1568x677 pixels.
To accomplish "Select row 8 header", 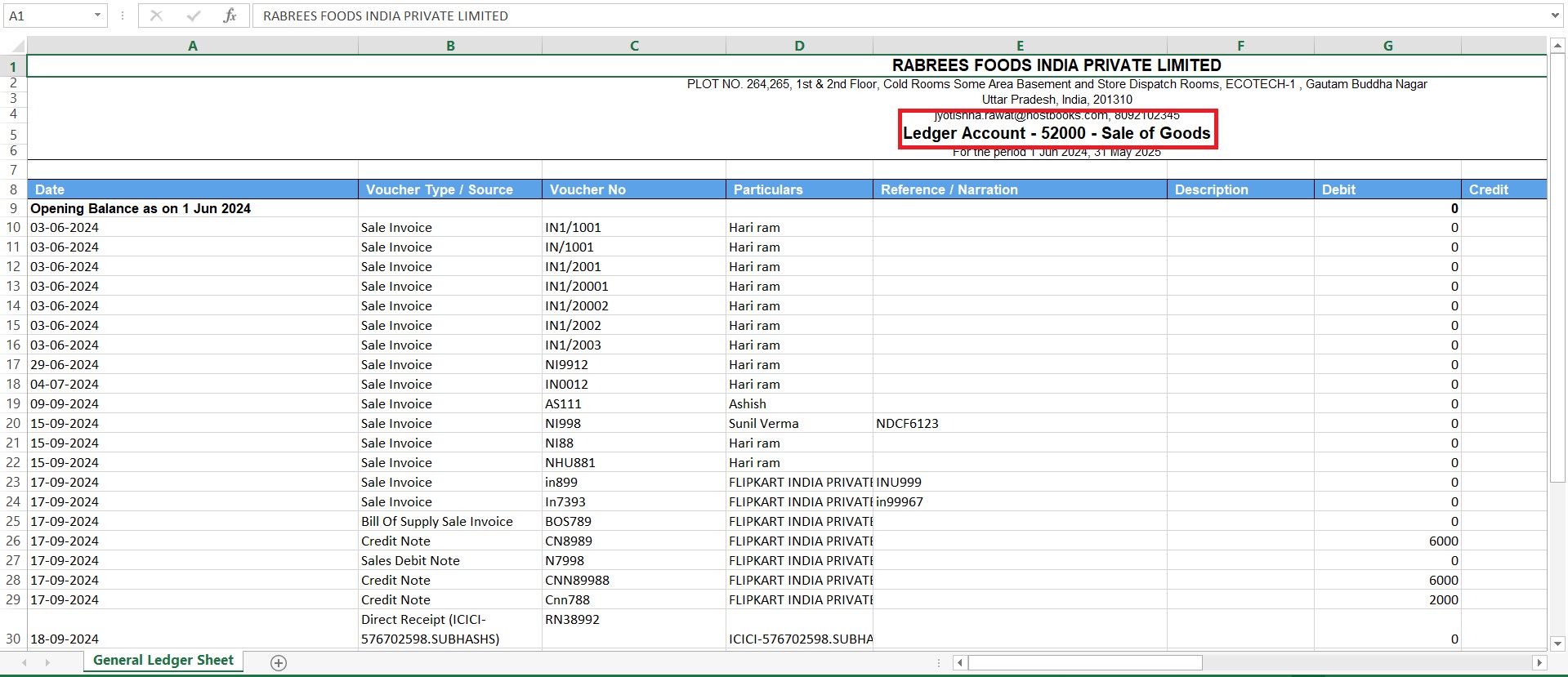I will (x=13, y=189).
